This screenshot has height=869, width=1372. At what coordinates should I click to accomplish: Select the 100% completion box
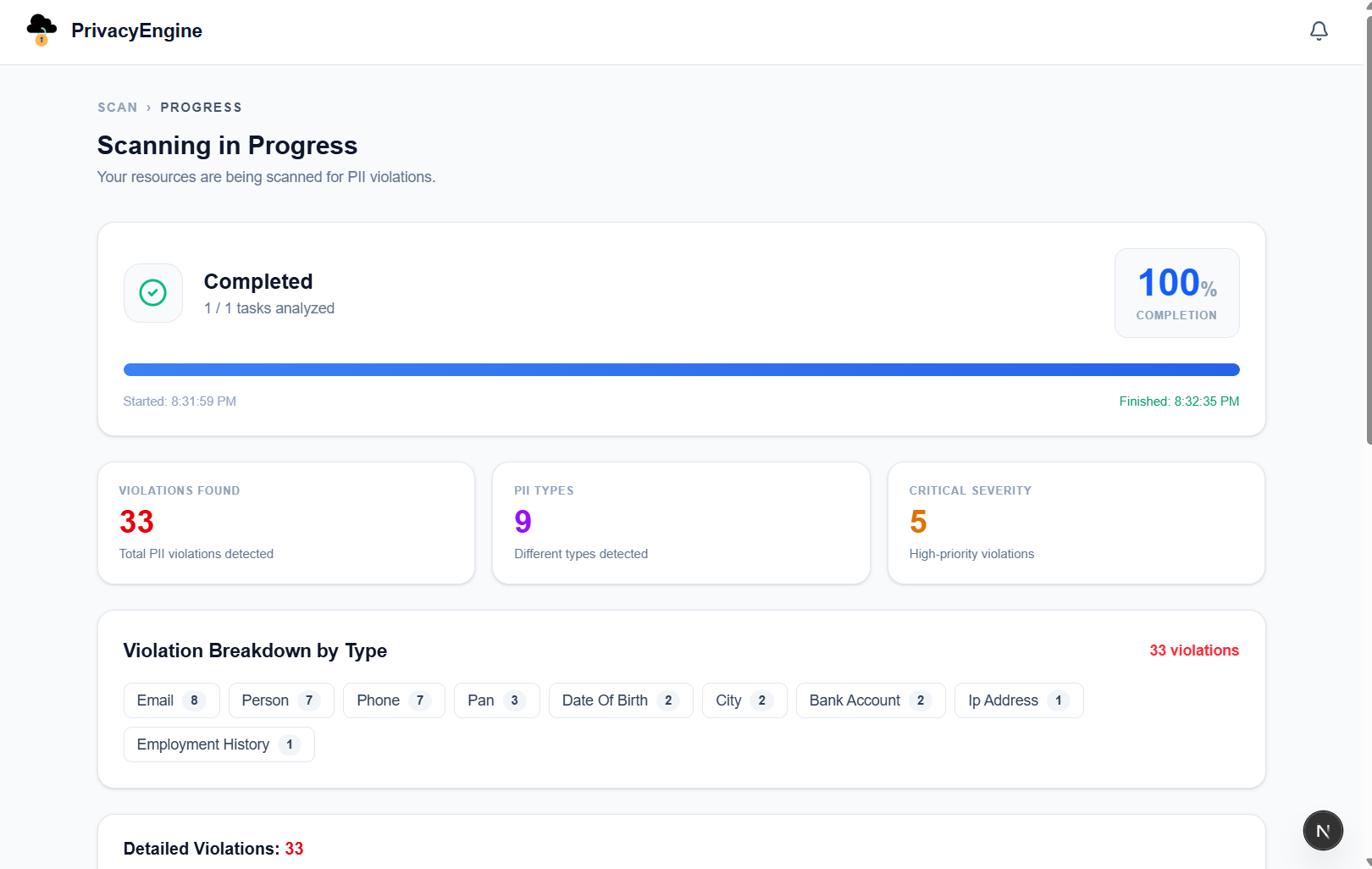point(1176,293)
